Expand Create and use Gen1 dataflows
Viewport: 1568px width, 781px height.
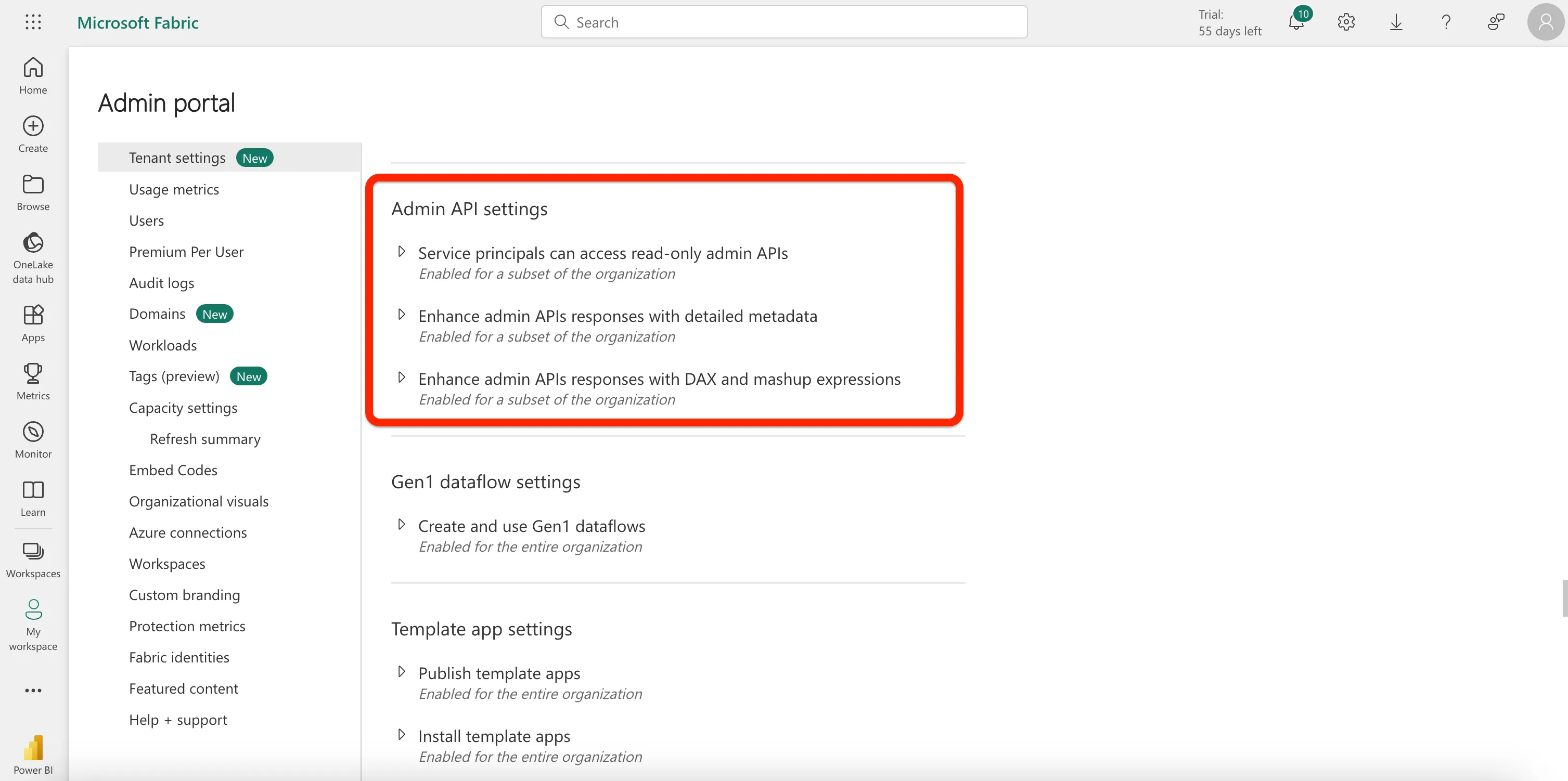[401, 524]
